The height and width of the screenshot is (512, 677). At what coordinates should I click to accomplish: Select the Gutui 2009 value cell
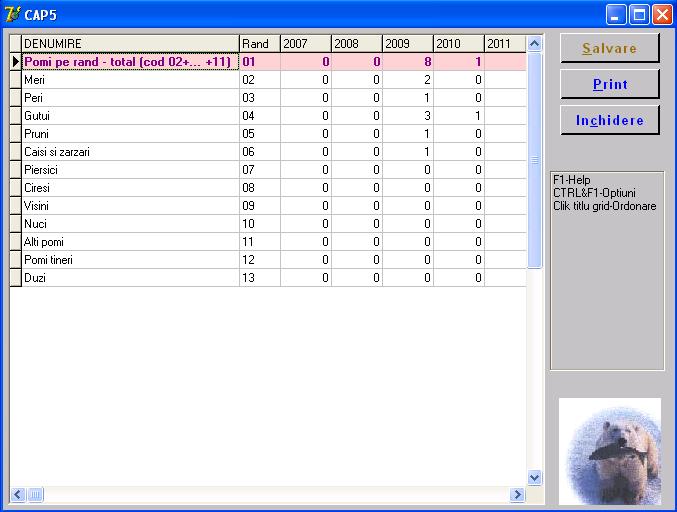click(407, 116)
